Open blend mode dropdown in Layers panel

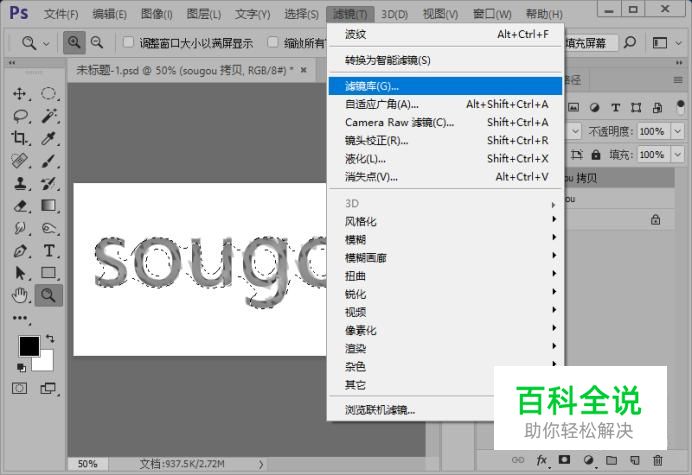tap(574, 131)
